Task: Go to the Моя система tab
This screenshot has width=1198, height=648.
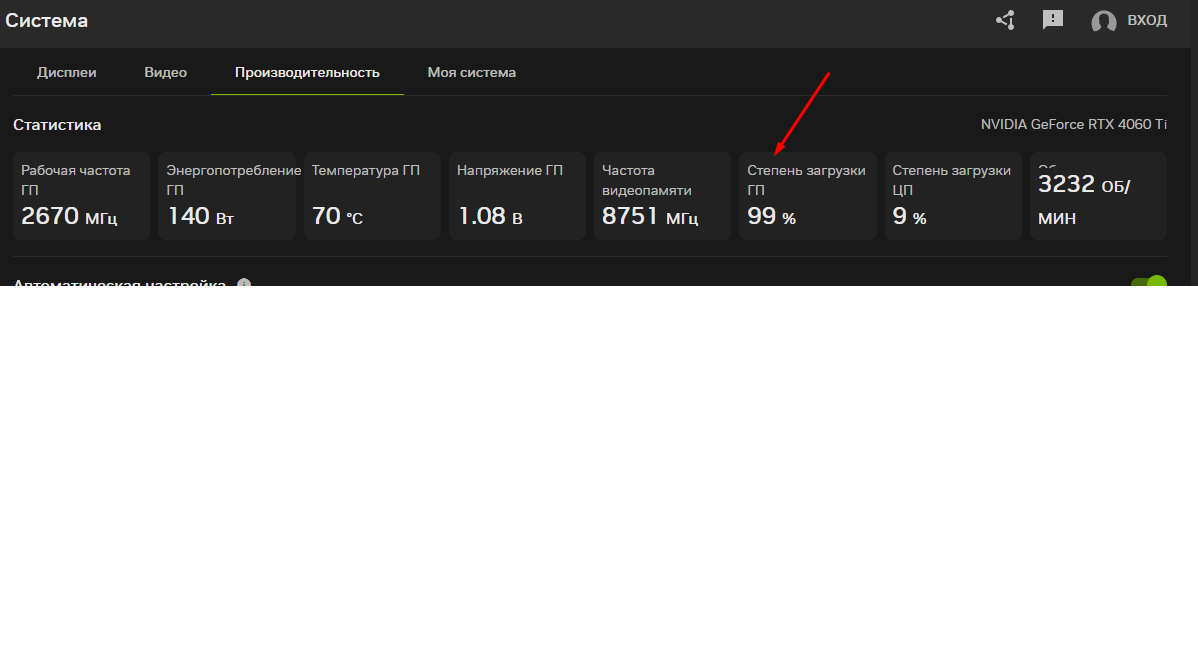Action: [x=472, y=73]
